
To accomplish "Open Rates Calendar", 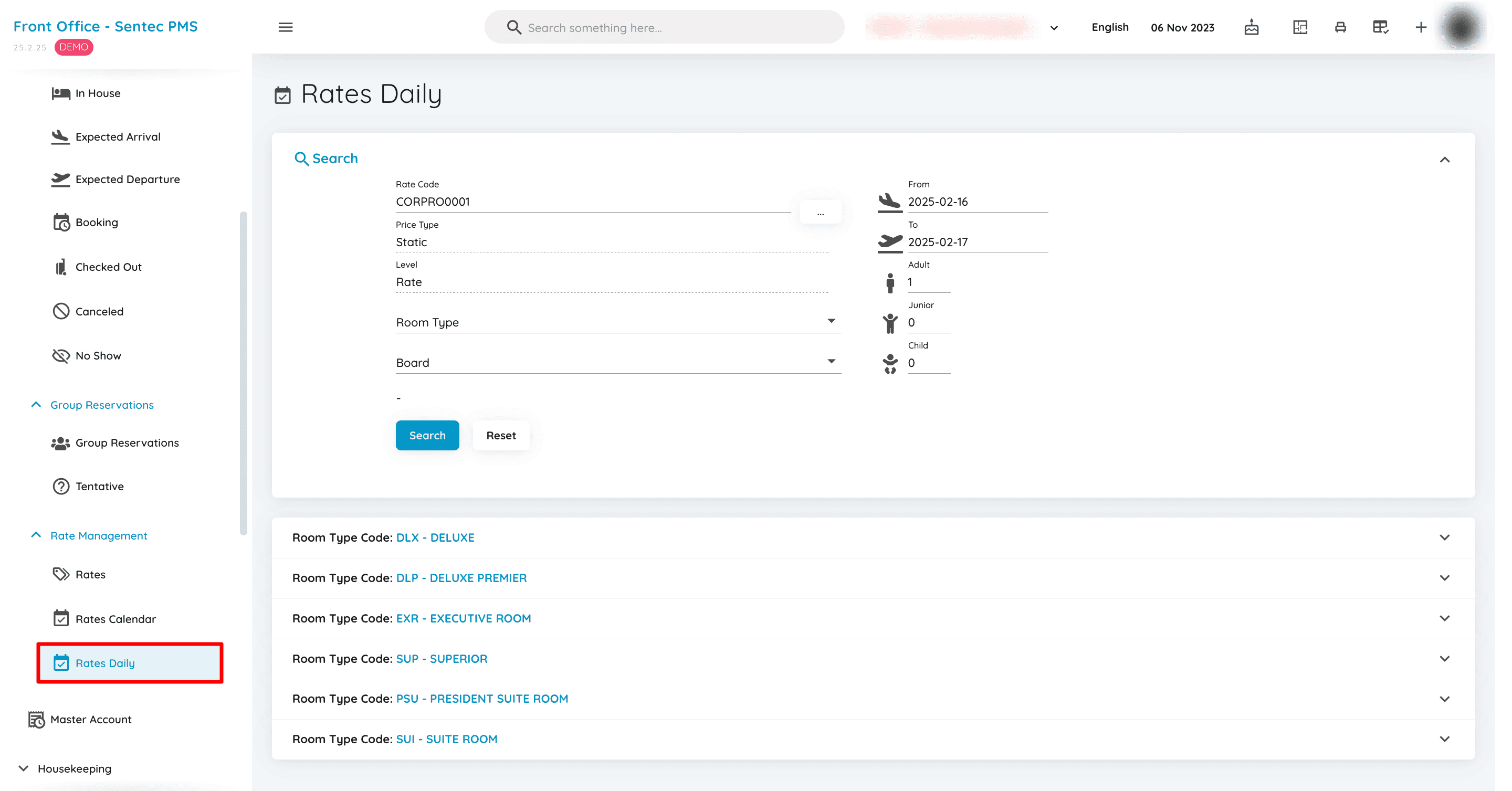I will [x=104, y=619].
